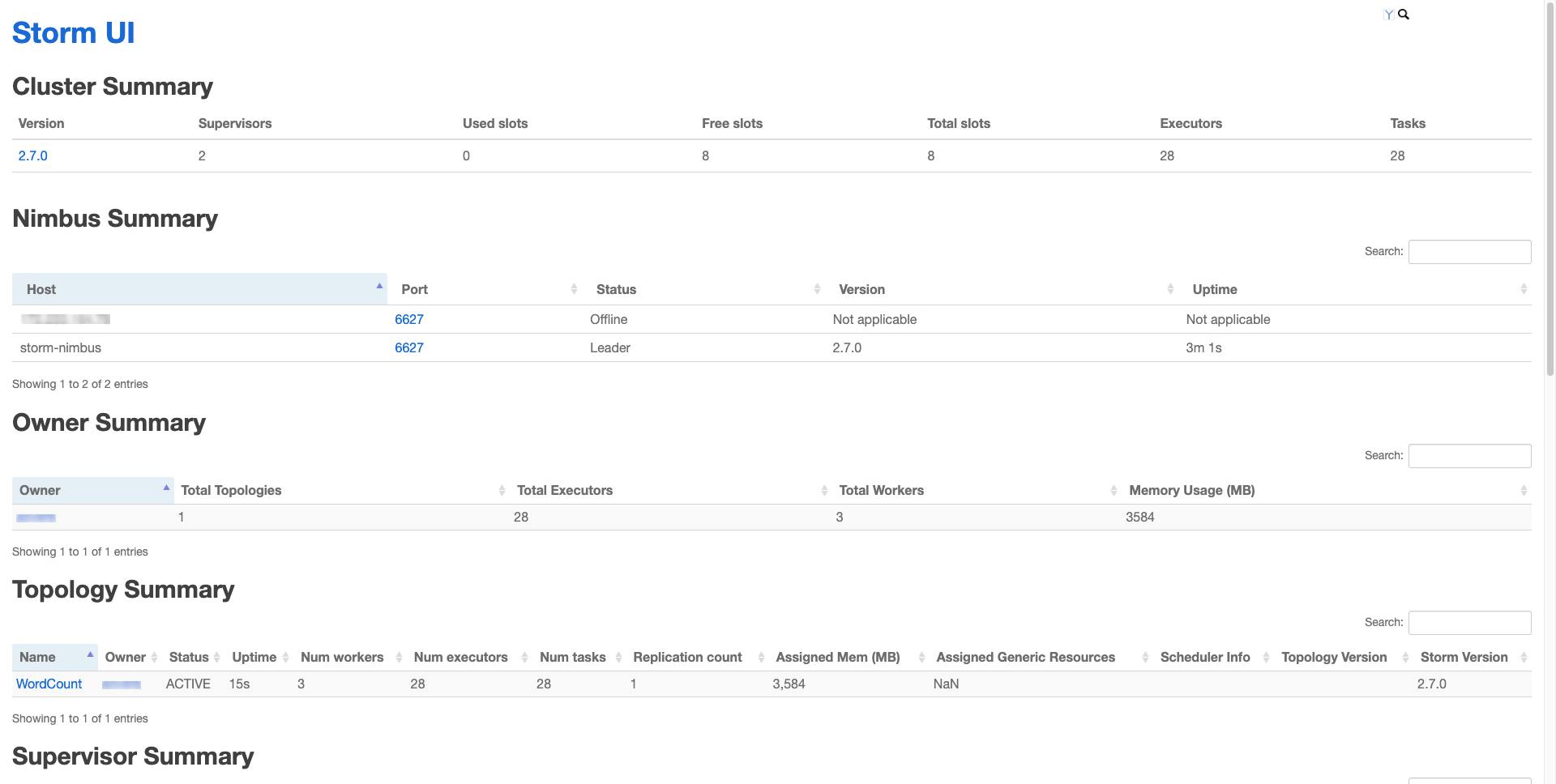Click the 2.7.0 version link in Cluster Summary
Image resolution: width=1556 pixels, height=784 pixels.
[x=32, y=156]
